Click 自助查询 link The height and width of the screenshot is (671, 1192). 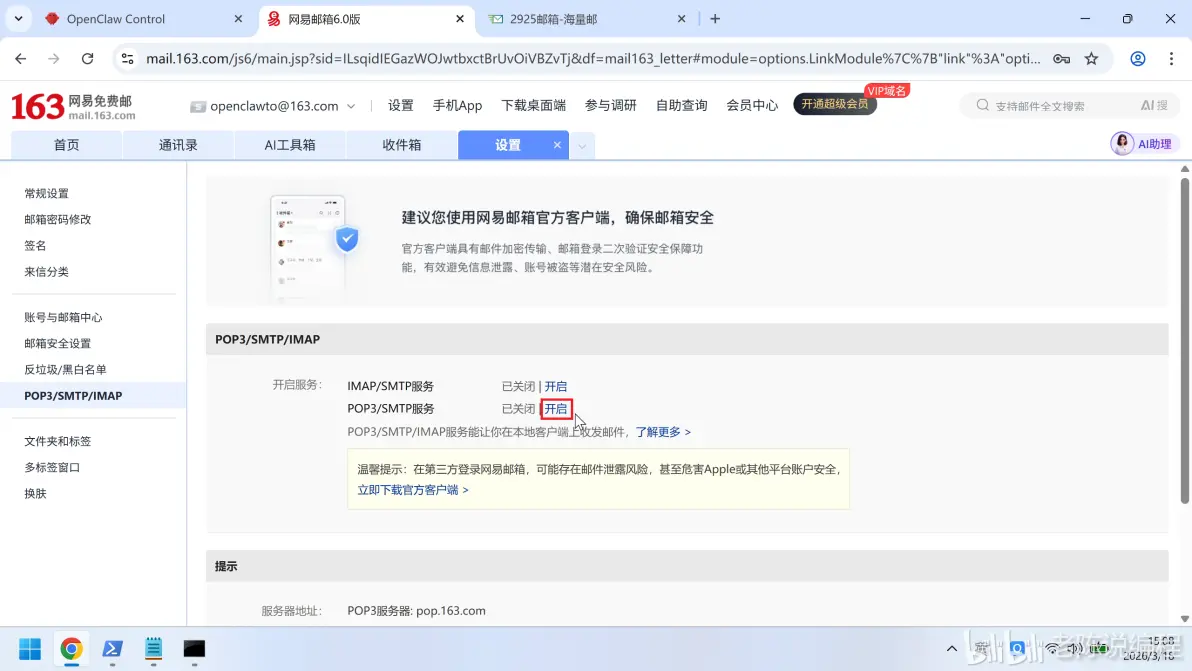681,105
